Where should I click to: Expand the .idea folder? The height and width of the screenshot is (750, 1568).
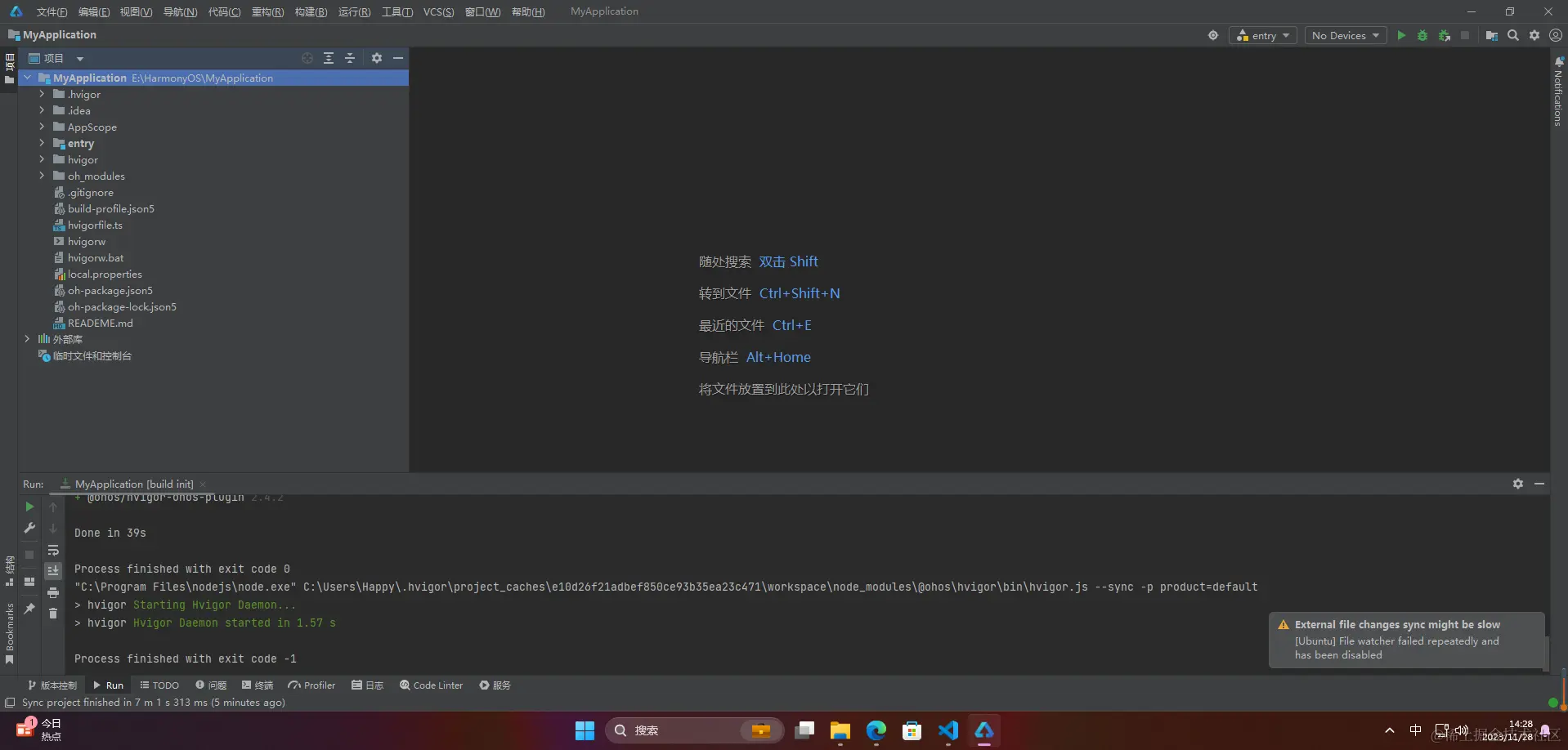coord(42,110)
